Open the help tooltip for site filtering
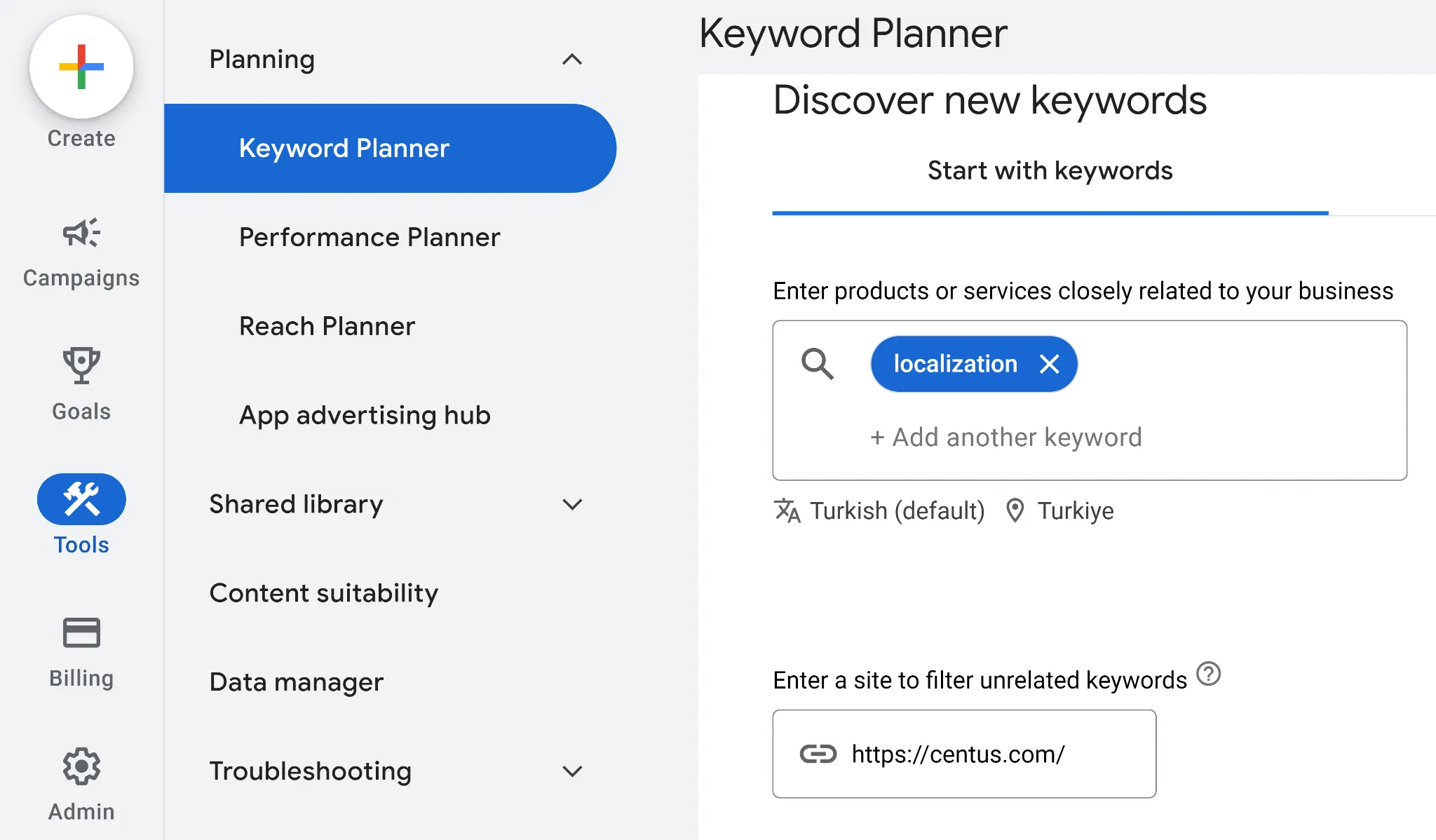Image resolution: width=1436 pixels, height=840 pixels. click(x=1210, y=674)
